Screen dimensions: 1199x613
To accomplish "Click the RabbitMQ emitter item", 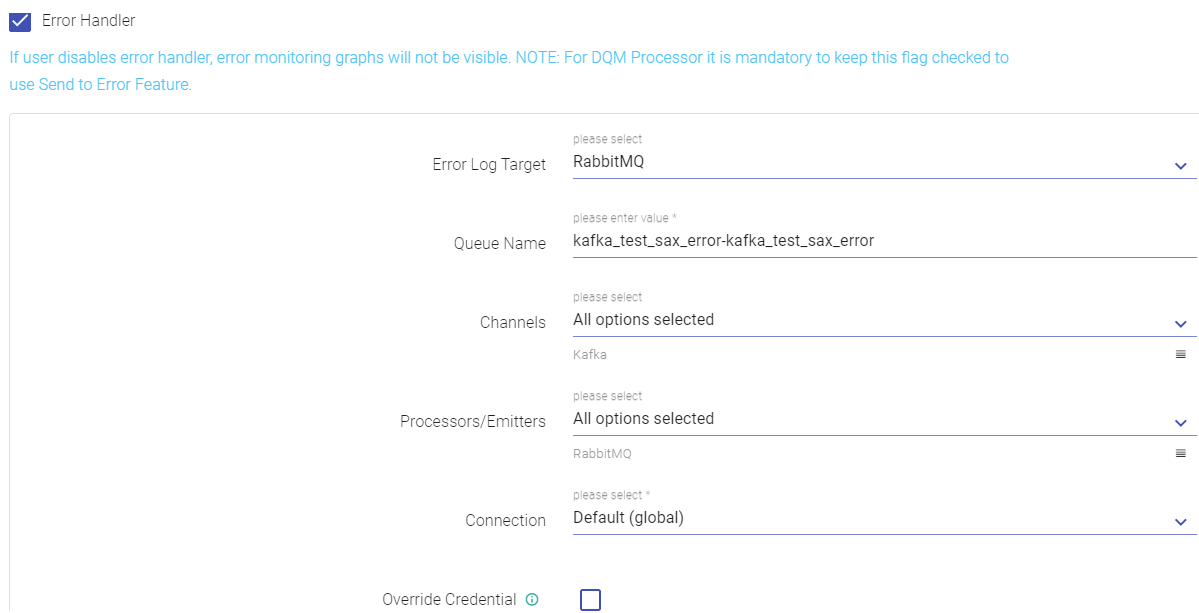I will click(602, 454).
